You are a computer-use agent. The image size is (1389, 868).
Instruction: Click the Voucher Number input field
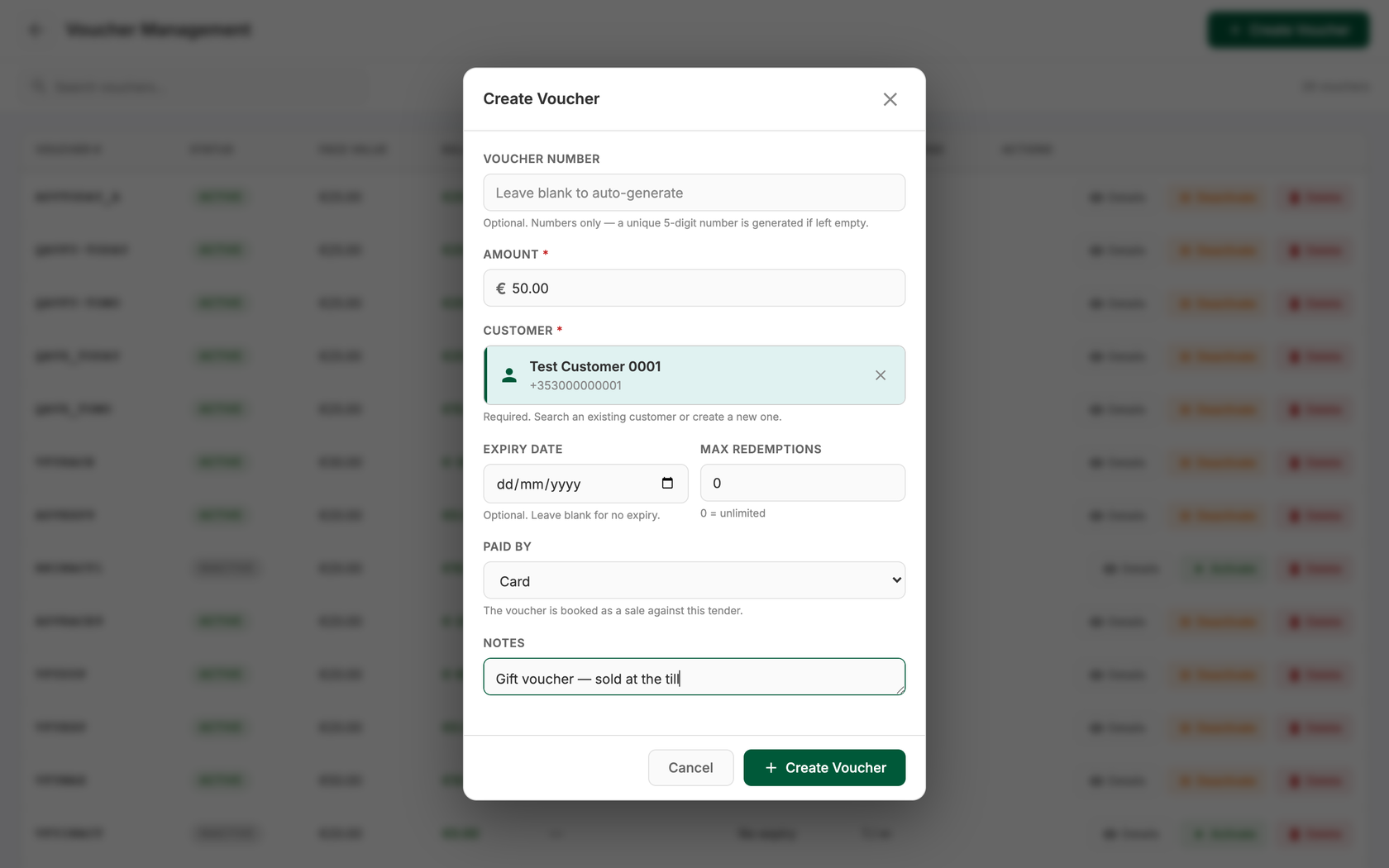tap(694, 193)
